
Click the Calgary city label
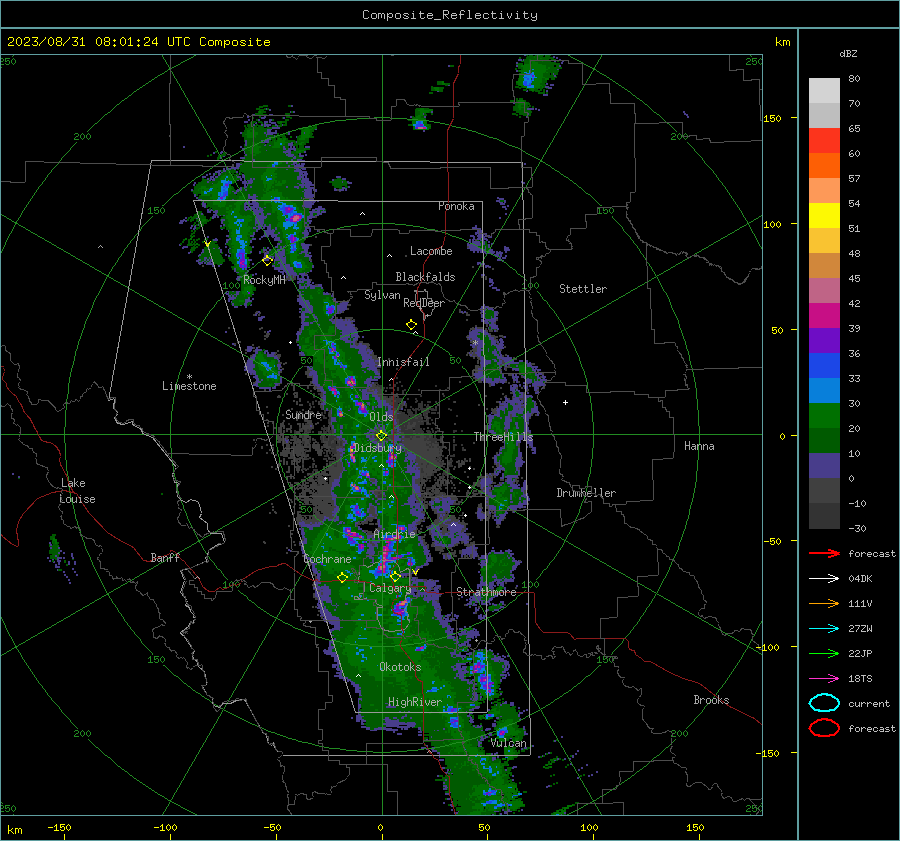click(390, 588)
